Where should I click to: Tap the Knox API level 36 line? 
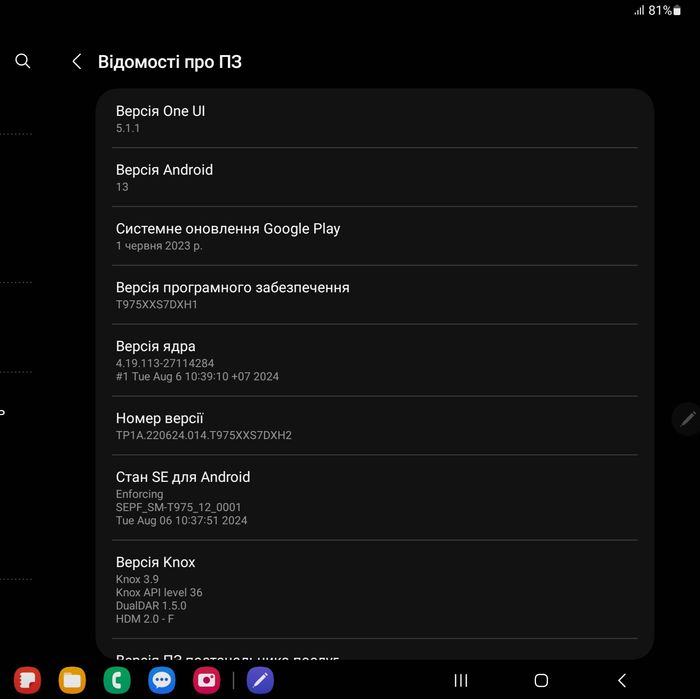point(159,592)
